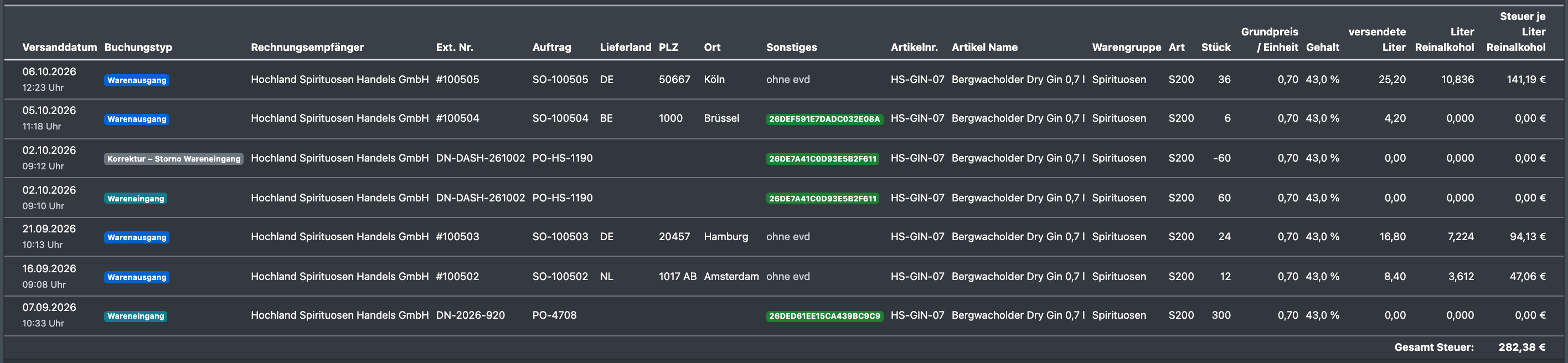Click the Artikel Name column header

tap(985, 48)
